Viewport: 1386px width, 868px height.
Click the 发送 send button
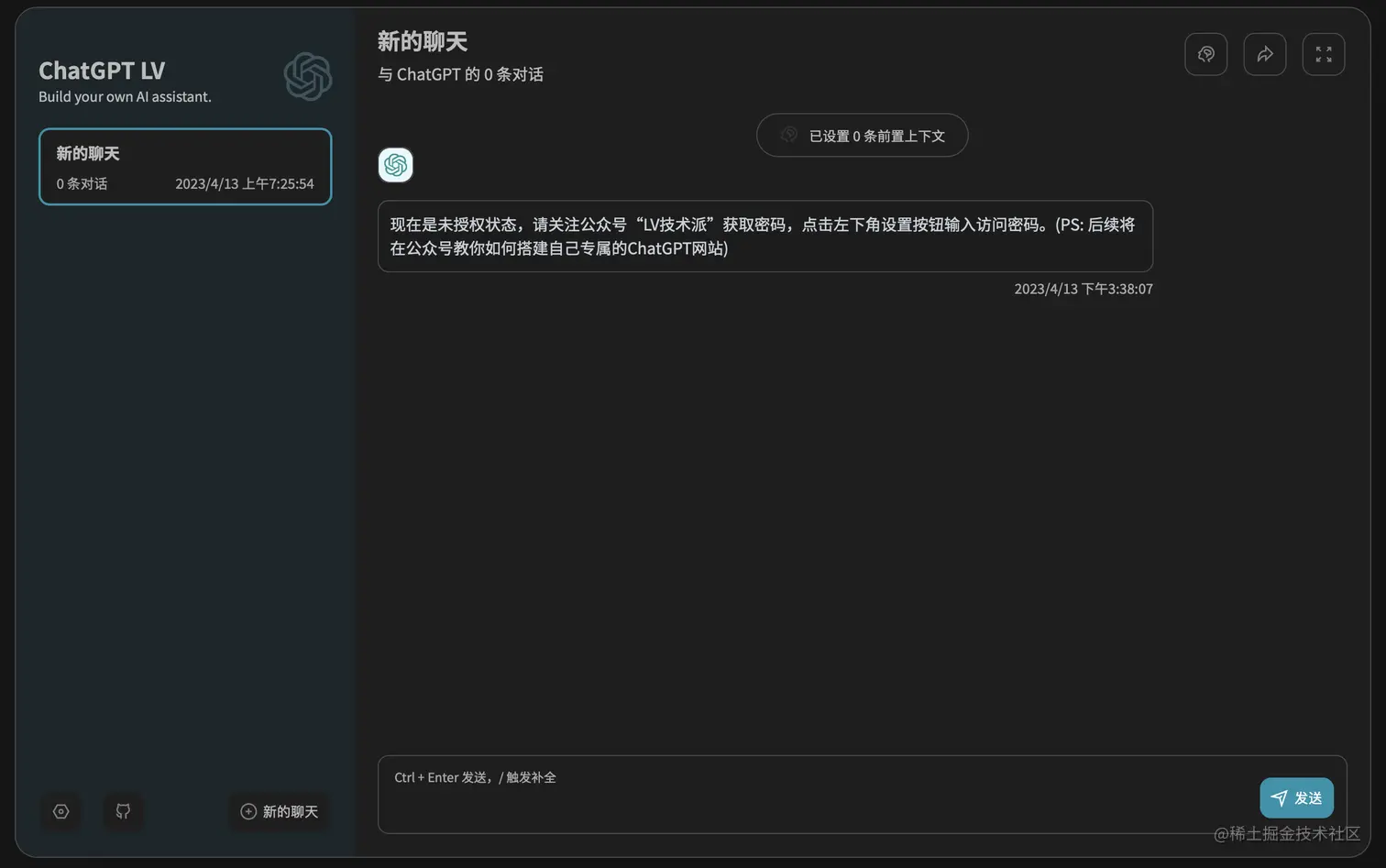point(1296,797)
